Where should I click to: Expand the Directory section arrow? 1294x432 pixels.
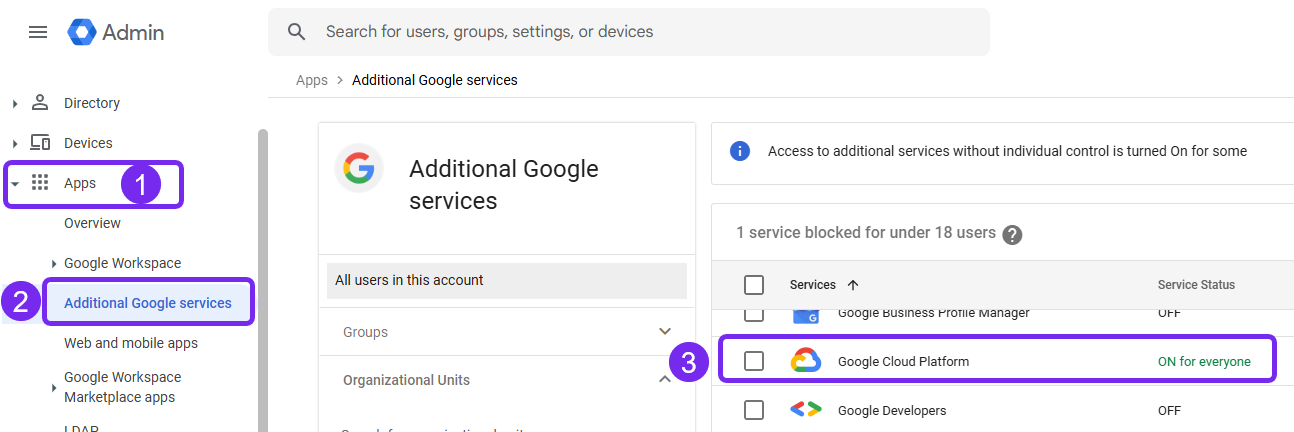click(14, 103)
